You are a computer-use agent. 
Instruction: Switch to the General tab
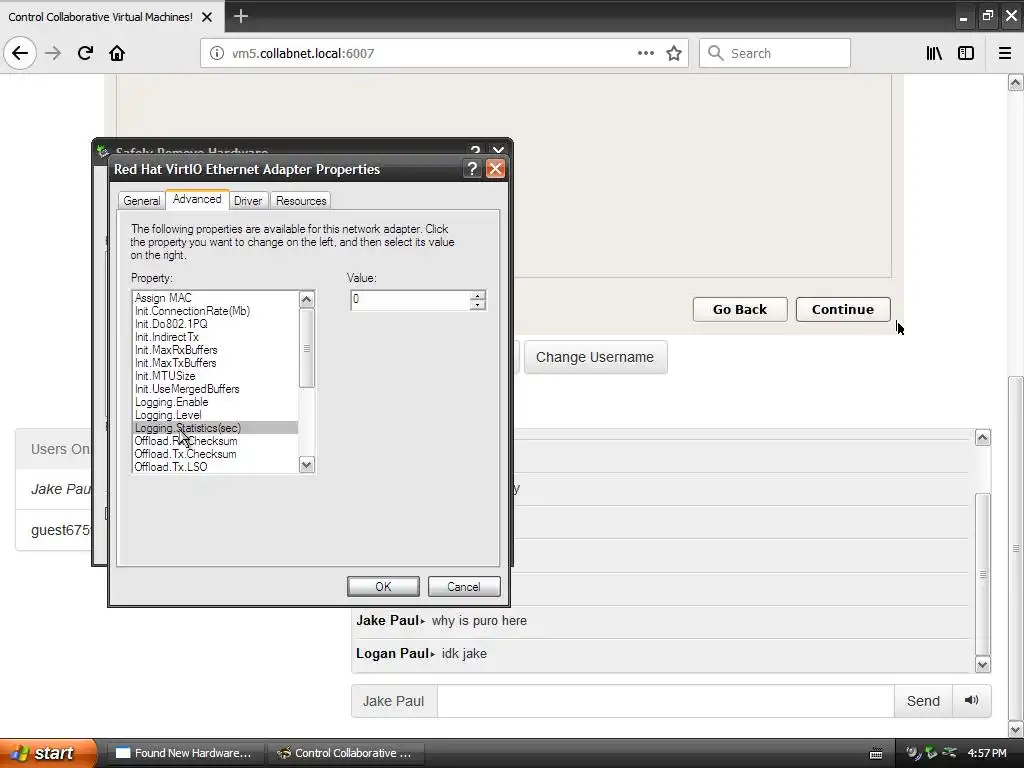142,200
